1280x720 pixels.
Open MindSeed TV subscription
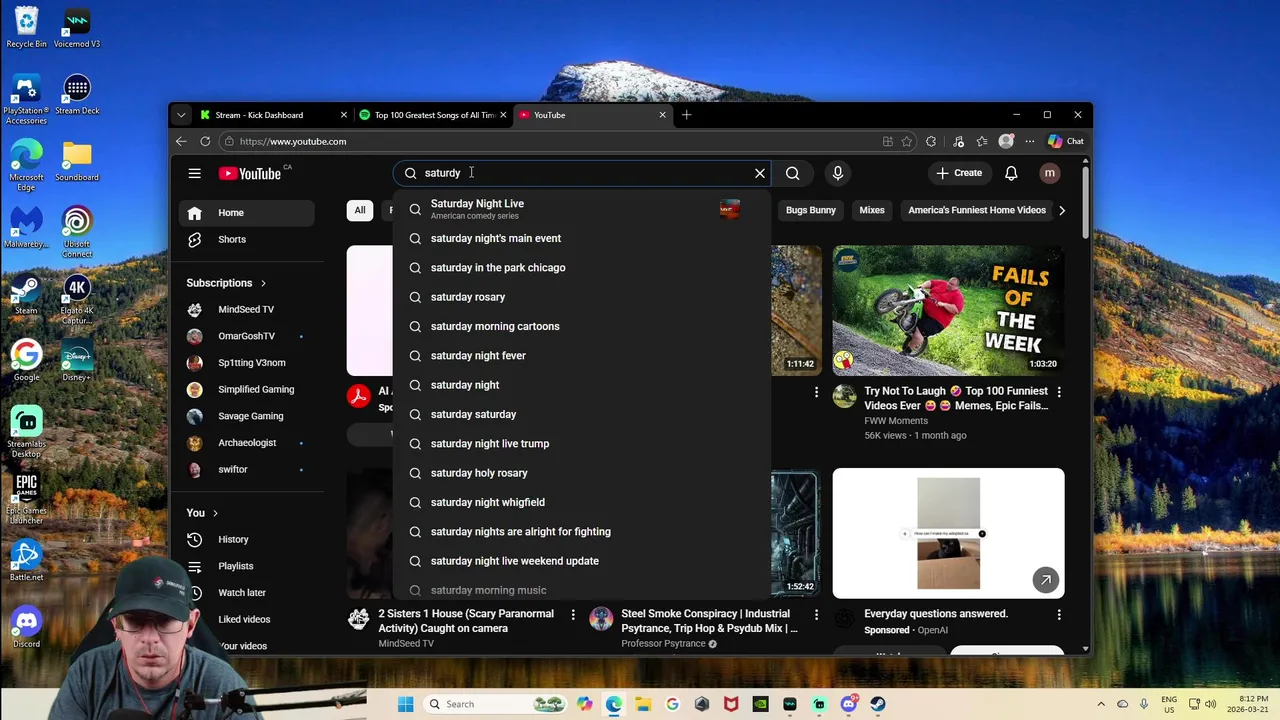246,309
